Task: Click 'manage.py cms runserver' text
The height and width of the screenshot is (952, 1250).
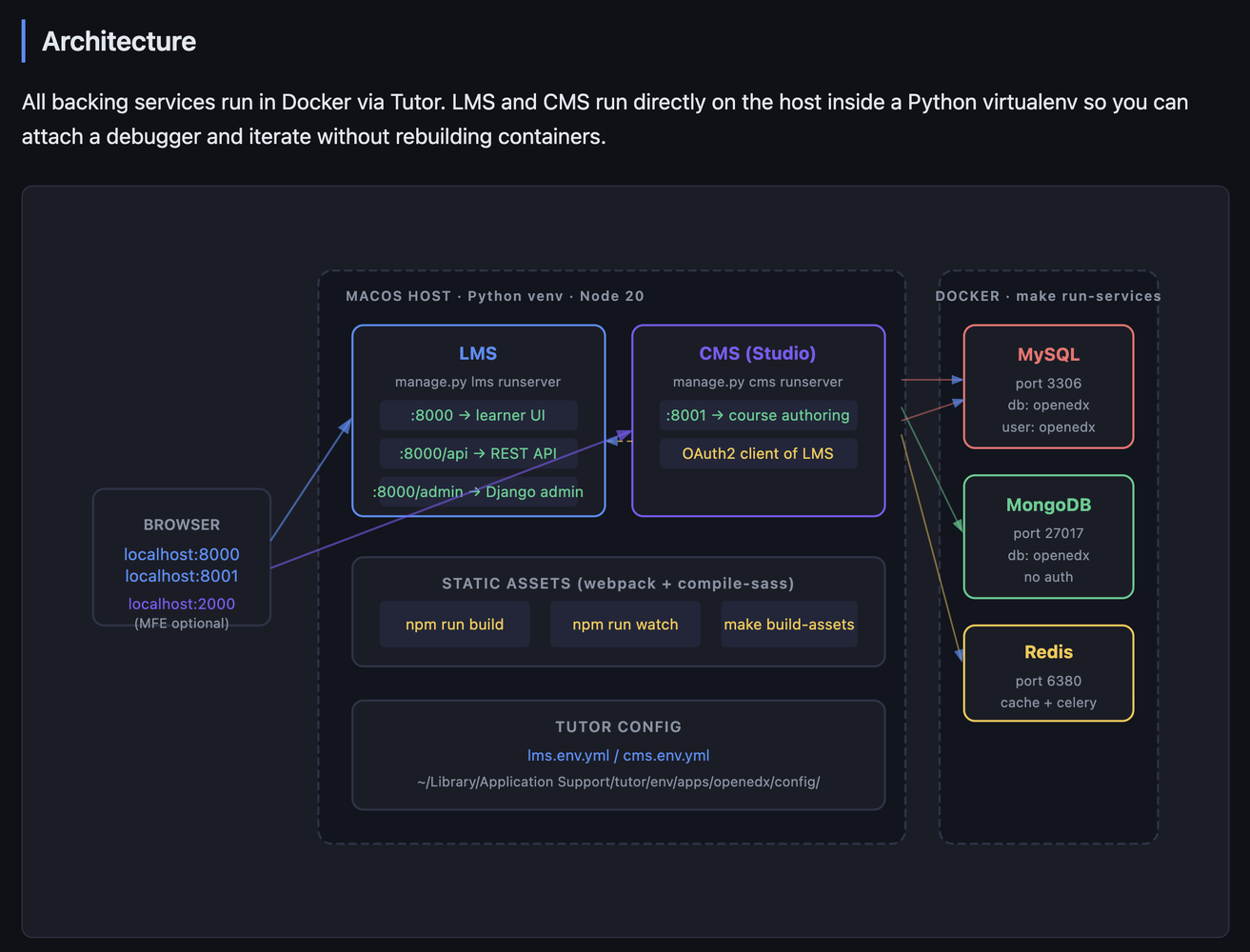Action: (758, 382)
